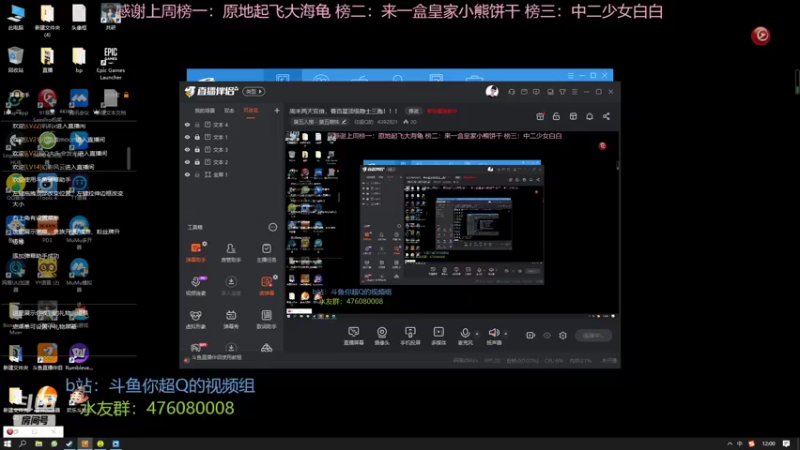800x450 pixels.
Task: Start recording with the camcorder icon
Action: coord(531,335)
